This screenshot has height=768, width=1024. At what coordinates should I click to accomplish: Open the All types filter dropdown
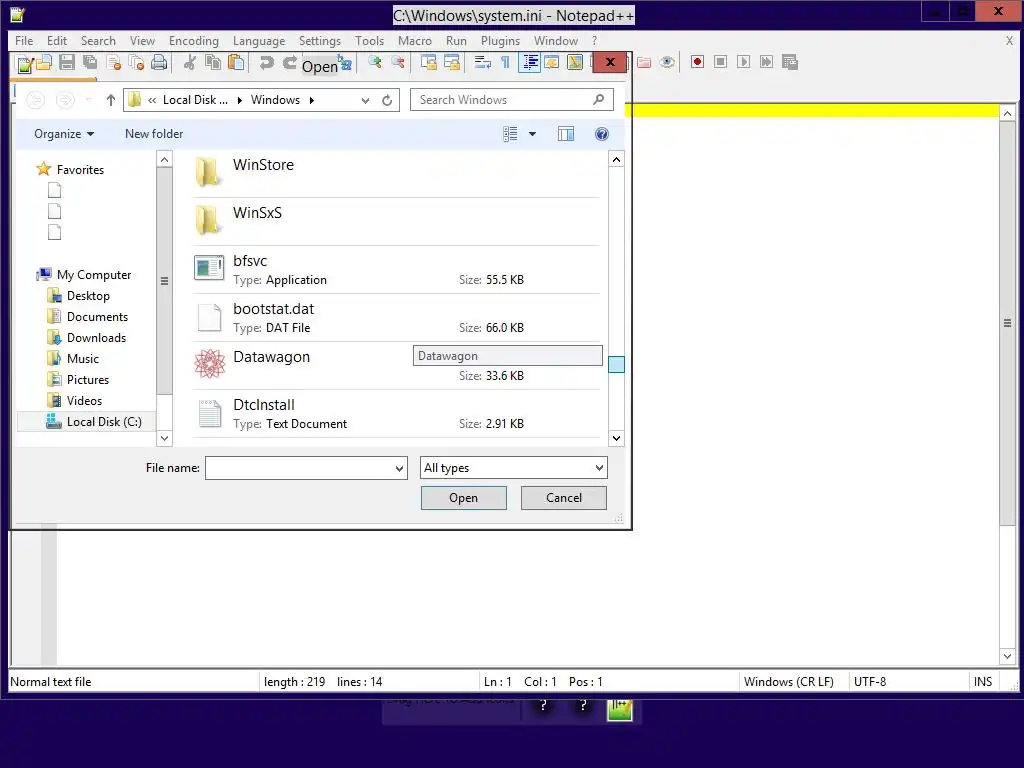[599, 468]
